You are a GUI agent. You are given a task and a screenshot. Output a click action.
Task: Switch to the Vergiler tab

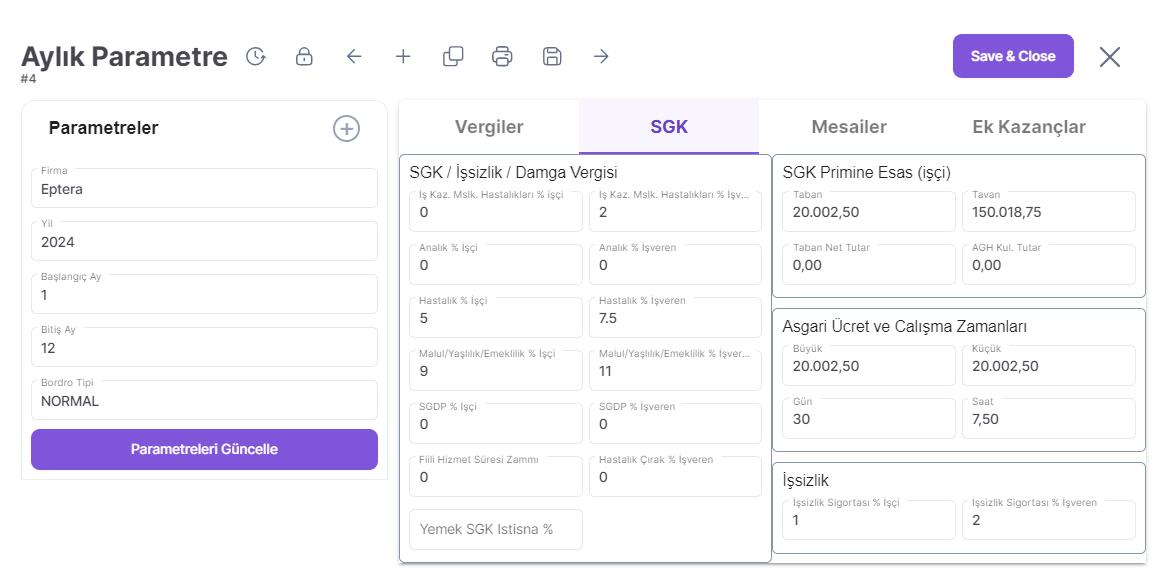[x=489, y=127]
